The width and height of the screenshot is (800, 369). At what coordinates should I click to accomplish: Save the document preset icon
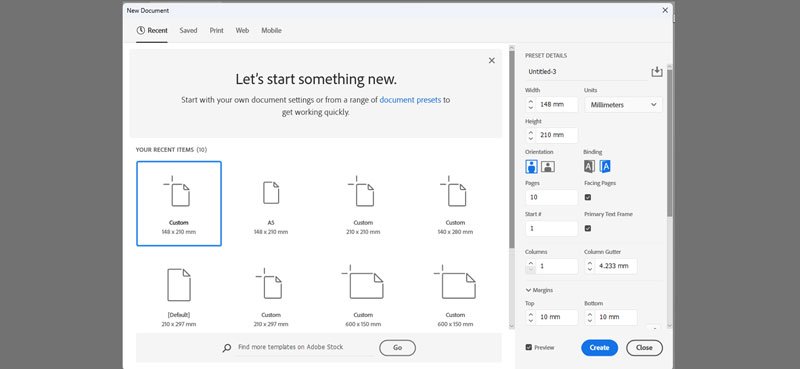click(x=657, y=72)
